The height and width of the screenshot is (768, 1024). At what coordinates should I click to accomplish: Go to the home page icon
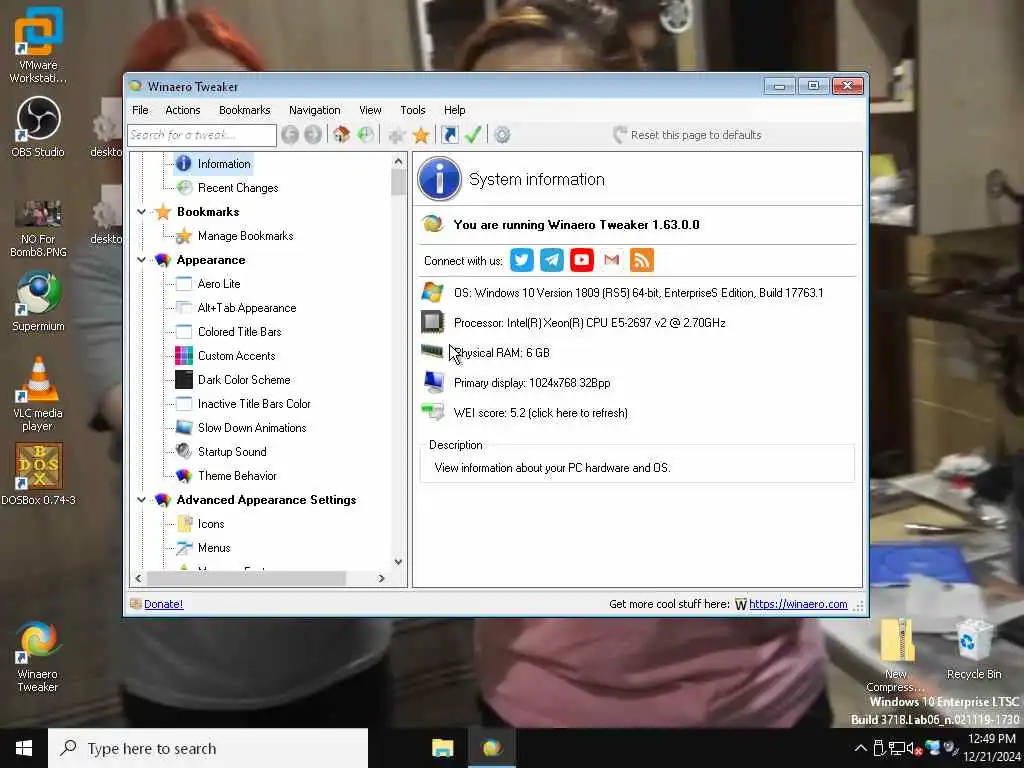coord(341,135)
